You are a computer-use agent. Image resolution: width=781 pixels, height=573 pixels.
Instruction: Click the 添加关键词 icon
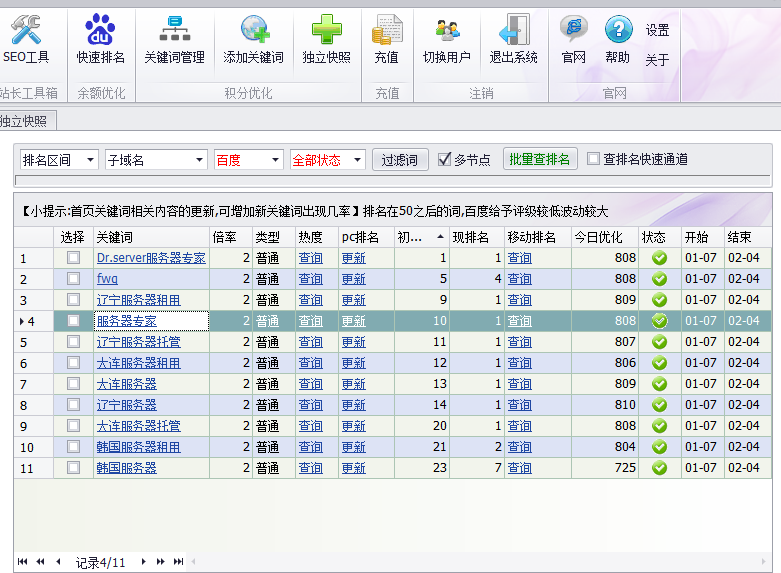click(253, 40)
